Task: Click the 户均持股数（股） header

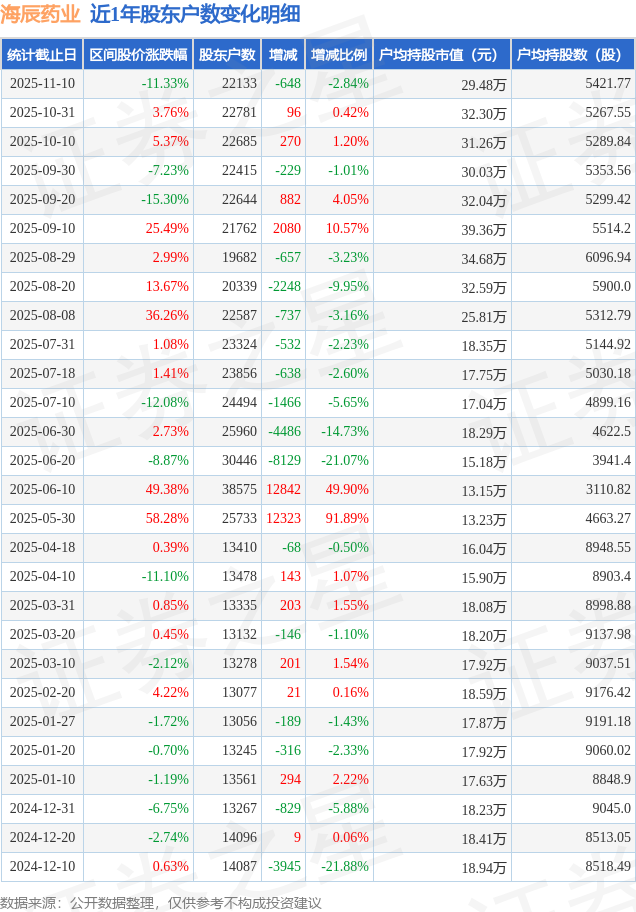Action: (x=572, y=55)
